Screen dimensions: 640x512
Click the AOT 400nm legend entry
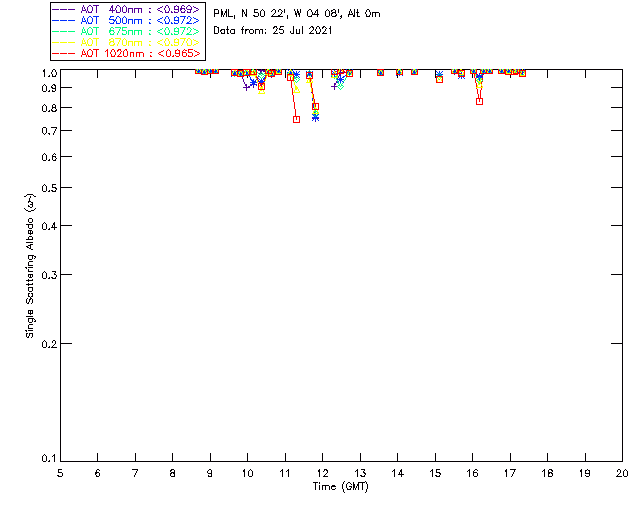126,9
